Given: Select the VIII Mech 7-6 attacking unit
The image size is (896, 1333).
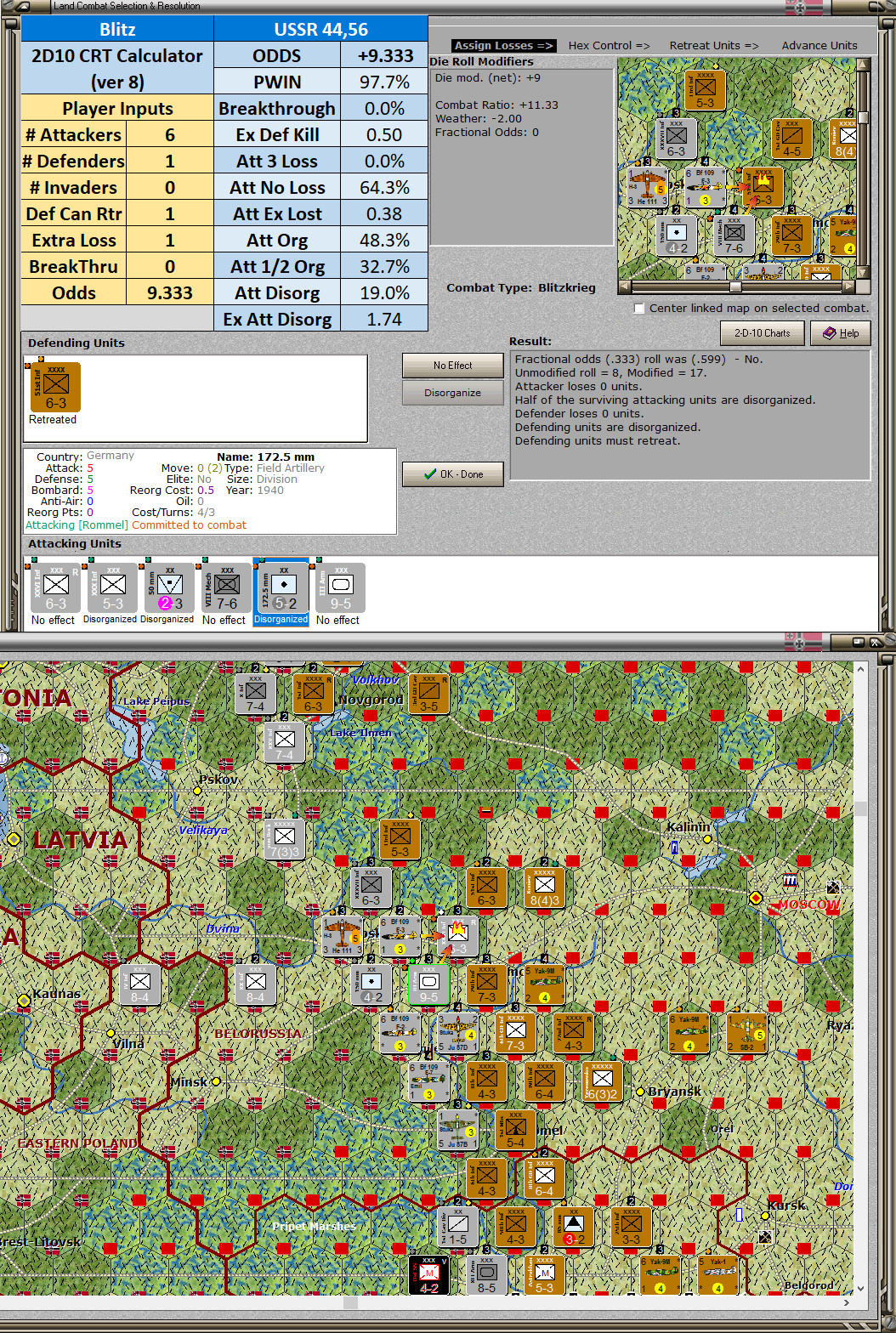Looking at the screenshot, I should click(227, 587).
